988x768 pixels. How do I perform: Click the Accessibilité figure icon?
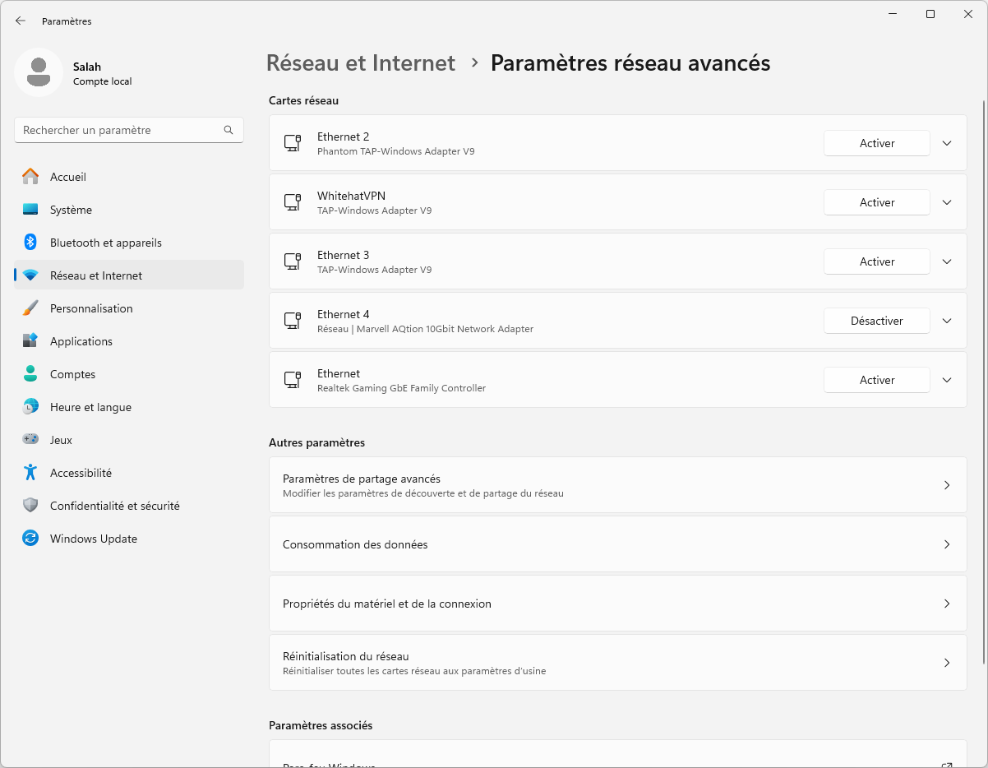point(30,472)
